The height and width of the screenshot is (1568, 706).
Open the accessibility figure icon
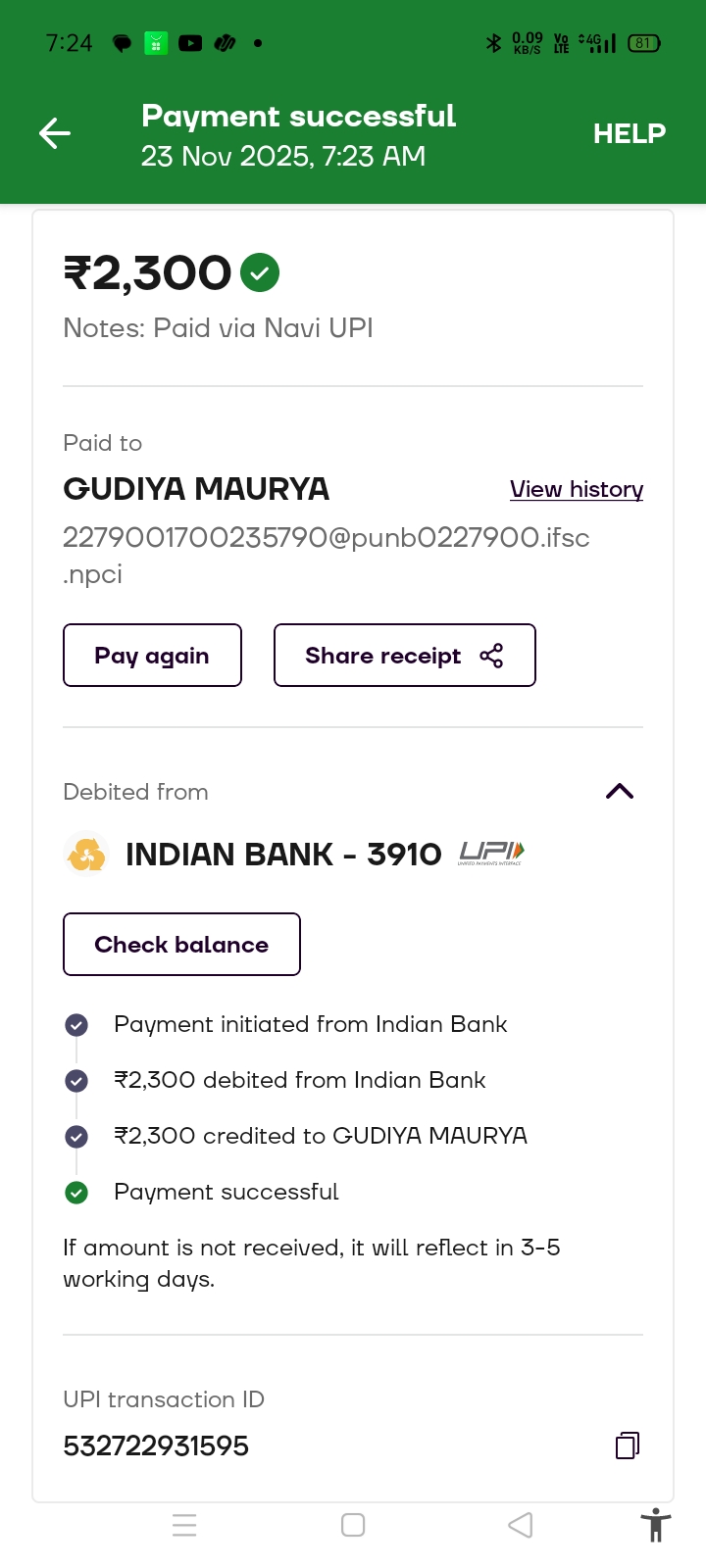click(655, 1526)
